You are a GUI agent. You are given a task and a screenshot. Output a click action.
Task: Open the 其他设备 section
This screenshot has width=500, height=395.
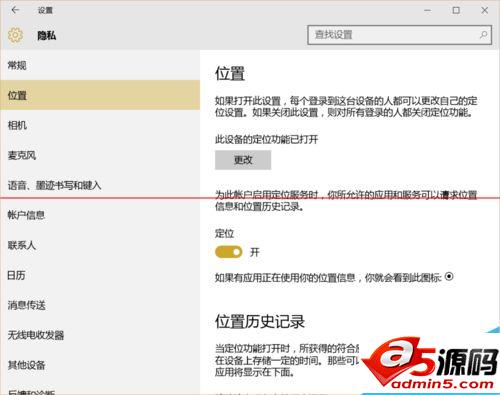point(100,365)
